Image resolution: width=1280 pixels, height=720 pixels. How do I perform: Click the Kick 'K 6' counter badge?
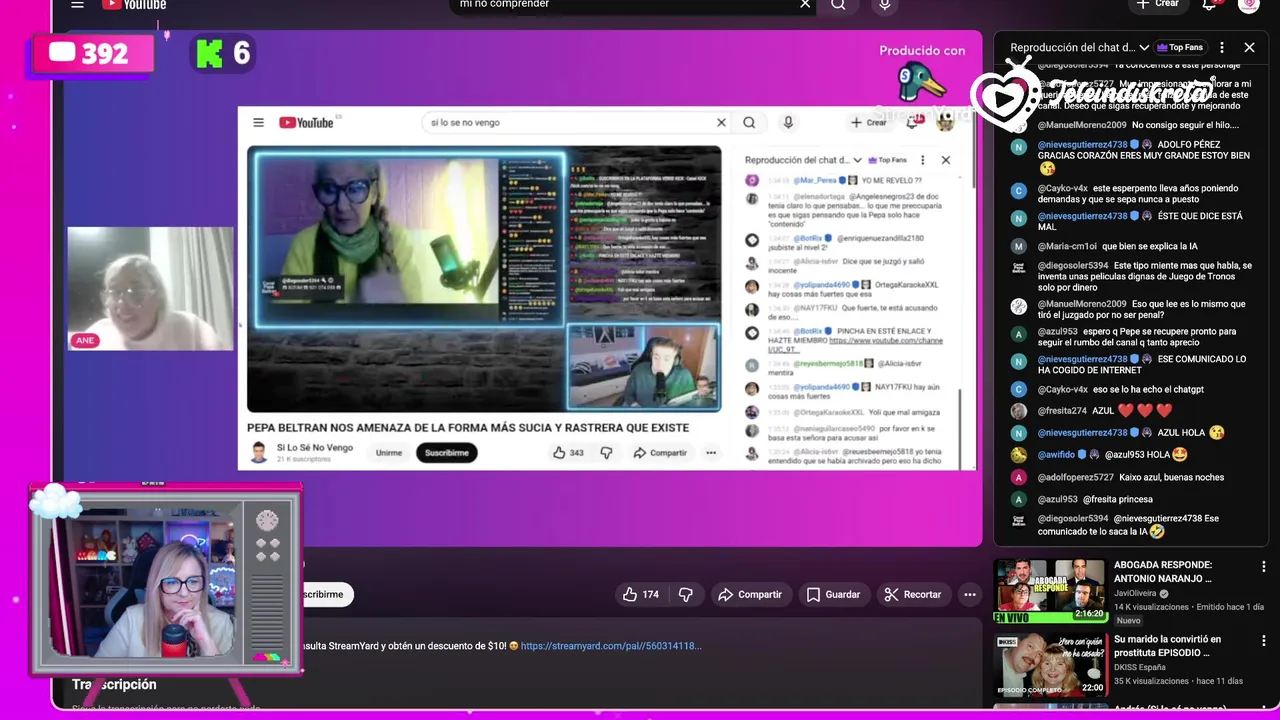223,53
